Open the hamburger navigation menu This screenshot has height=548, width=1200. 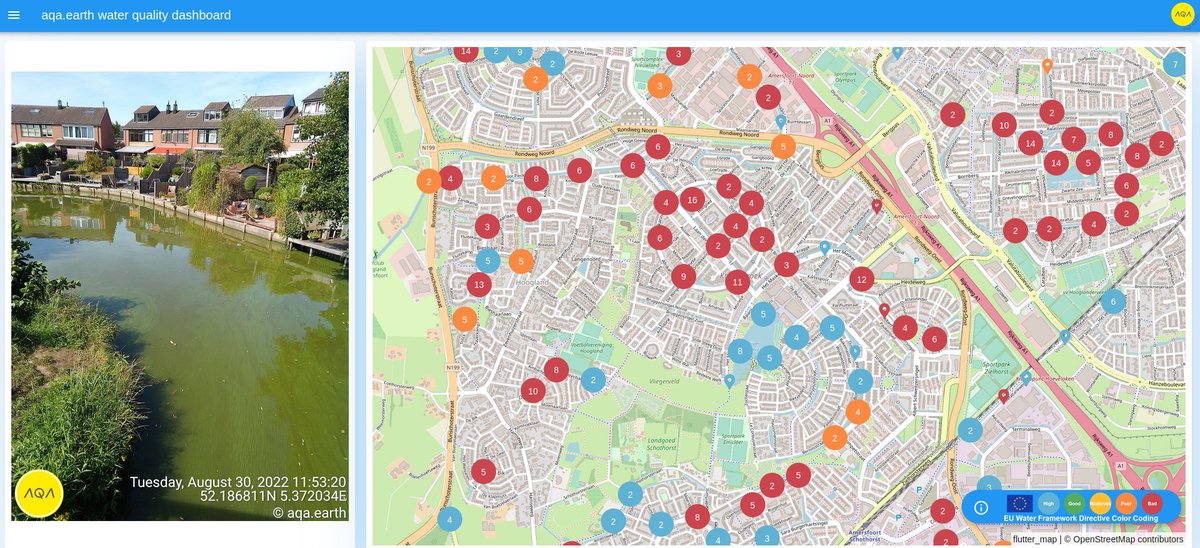pos(14,15)
